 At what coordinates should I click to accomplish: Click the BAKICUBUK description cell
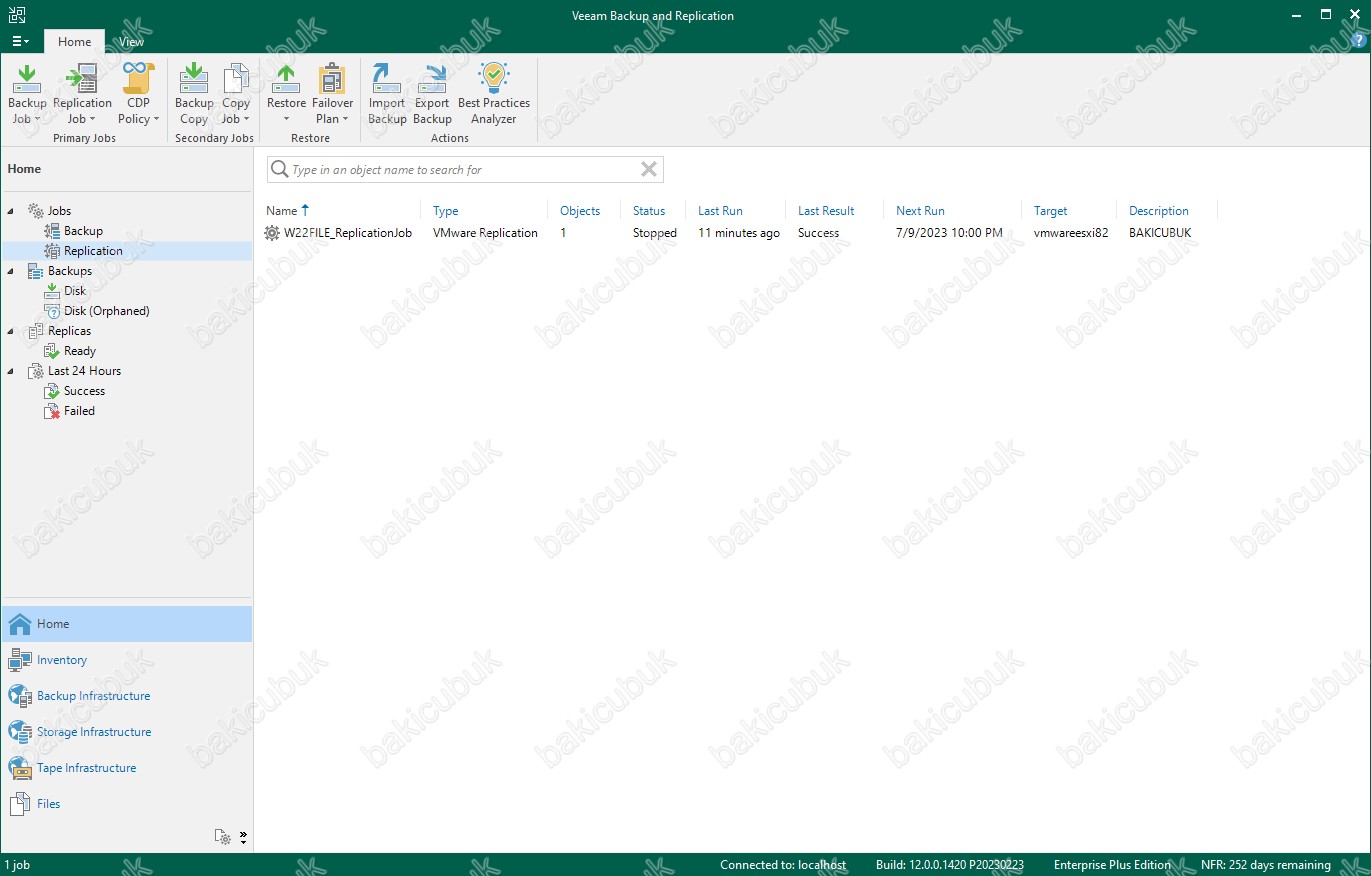(x=1160, y=233)
